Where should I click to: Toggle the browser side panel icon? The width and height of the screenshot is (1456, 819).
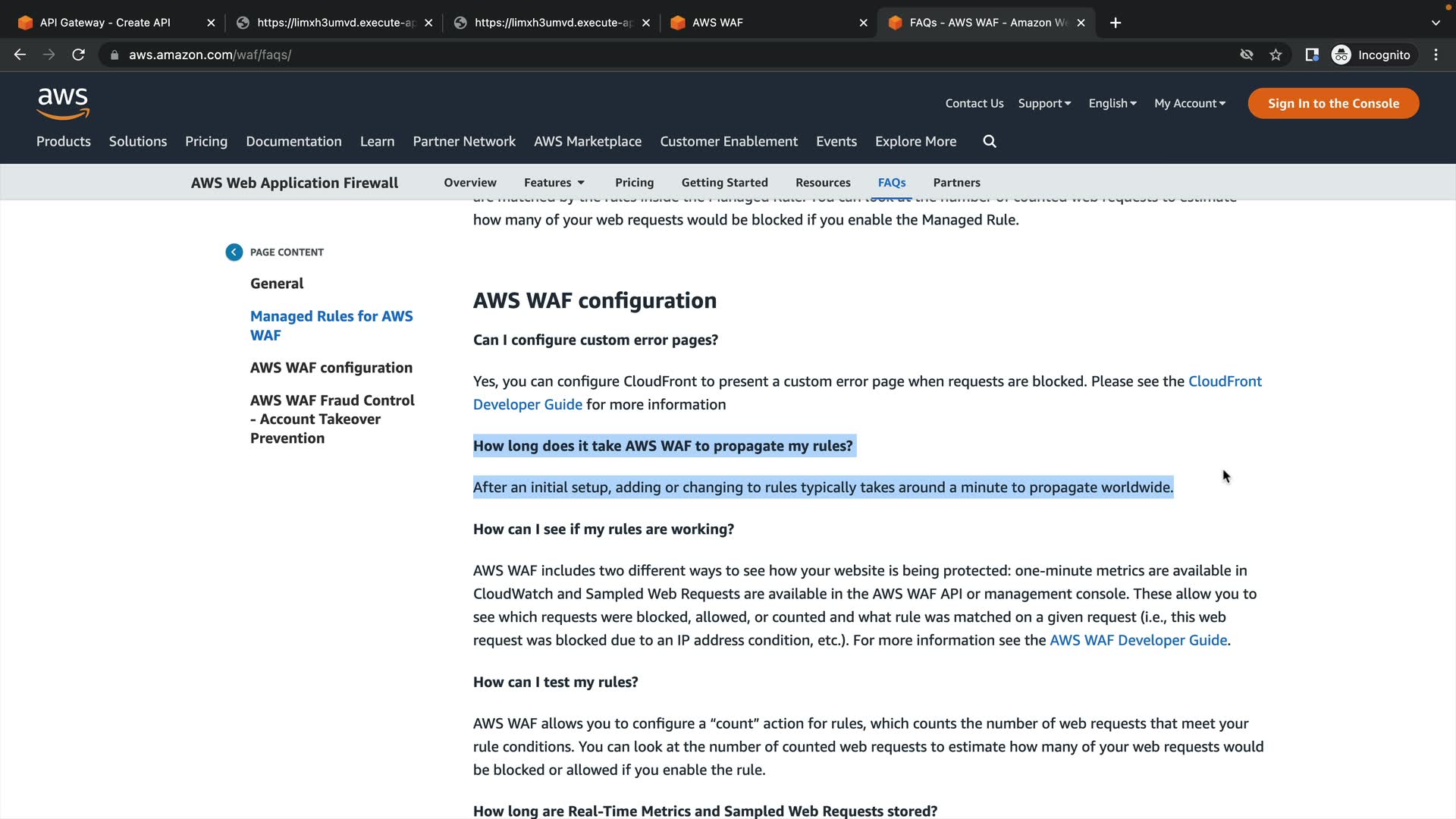[x=1311, y=55]
